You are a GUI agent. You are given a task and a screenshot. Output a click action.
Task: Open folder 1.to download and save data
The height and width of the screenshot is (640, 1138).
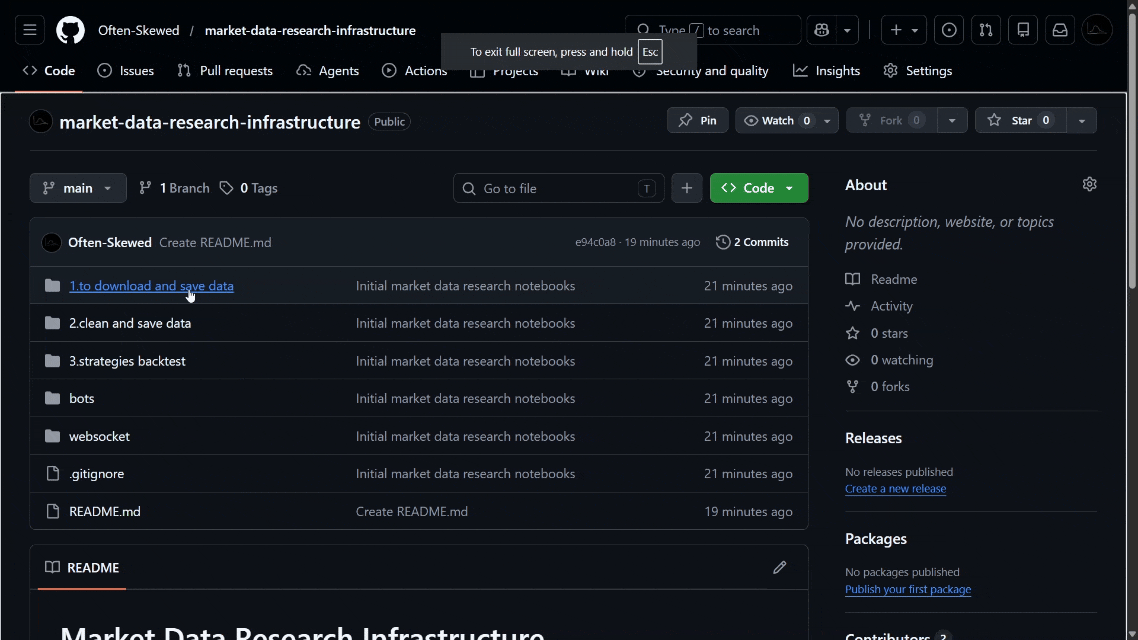coord(152,286)
